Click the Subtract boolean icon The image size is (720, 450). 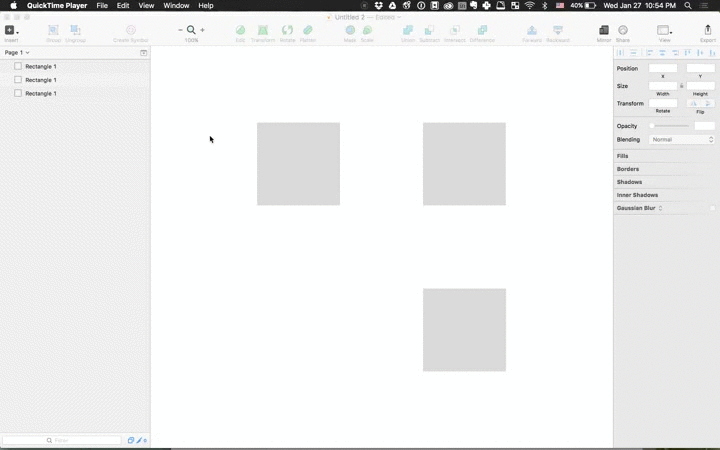click(429, 30)
